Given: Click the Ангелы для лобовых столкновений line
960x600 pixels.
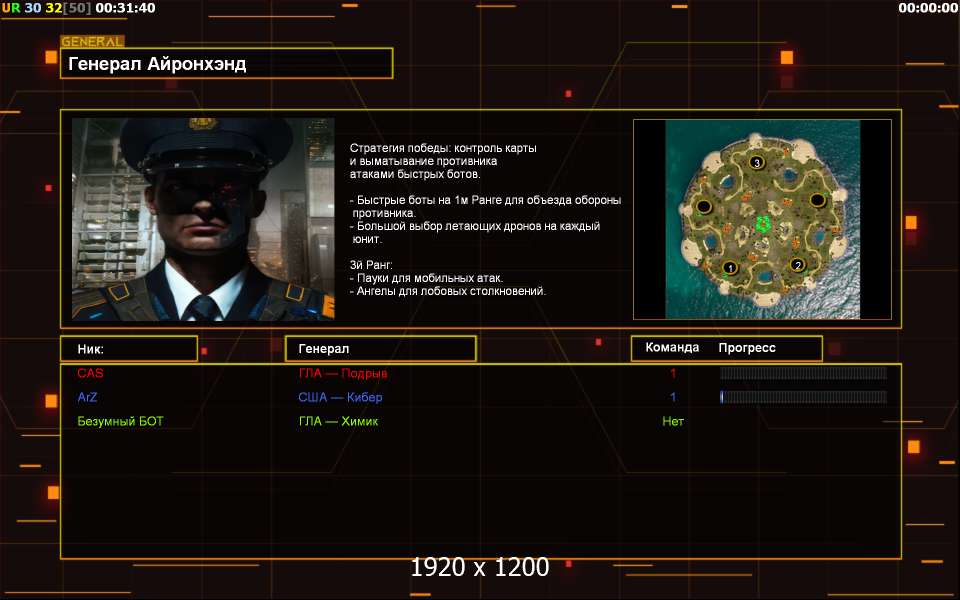Looking at the screenshot, I should (448, 291).
